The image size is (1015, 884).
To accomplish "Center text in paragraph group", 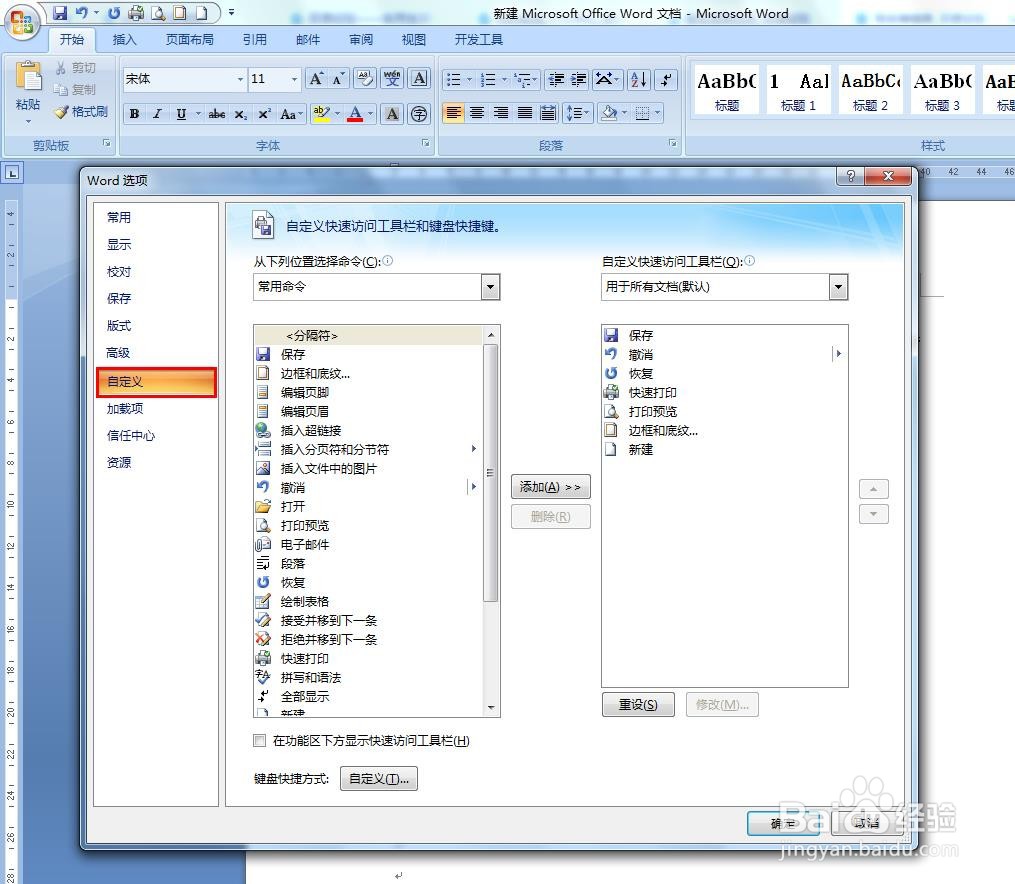I will pyautogui.click(x=477, y=113).
